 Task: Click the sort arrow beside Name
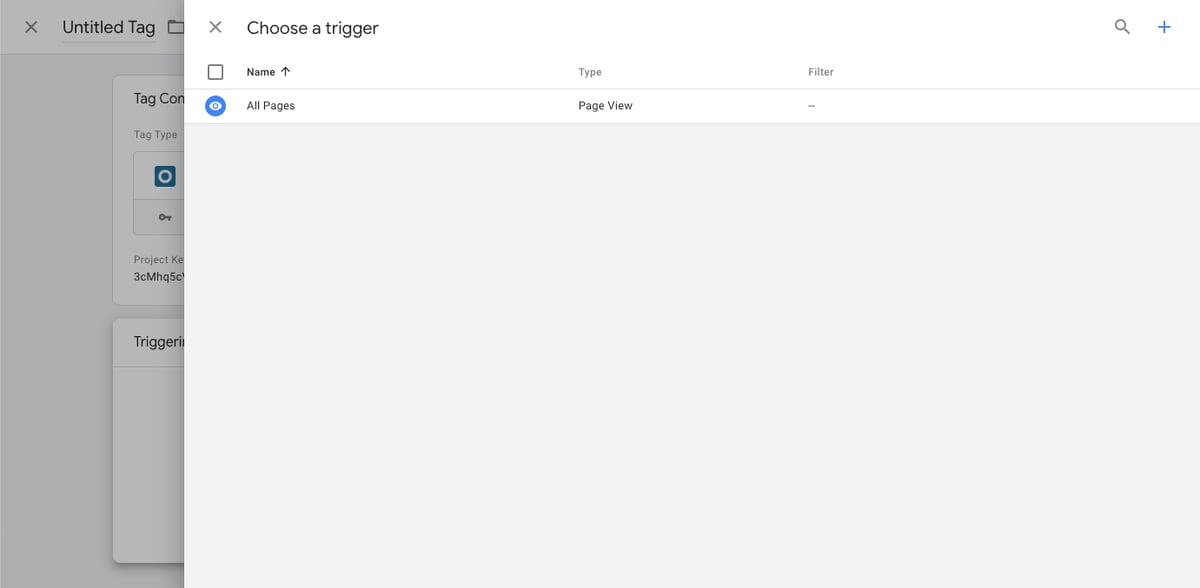[286, 72]
